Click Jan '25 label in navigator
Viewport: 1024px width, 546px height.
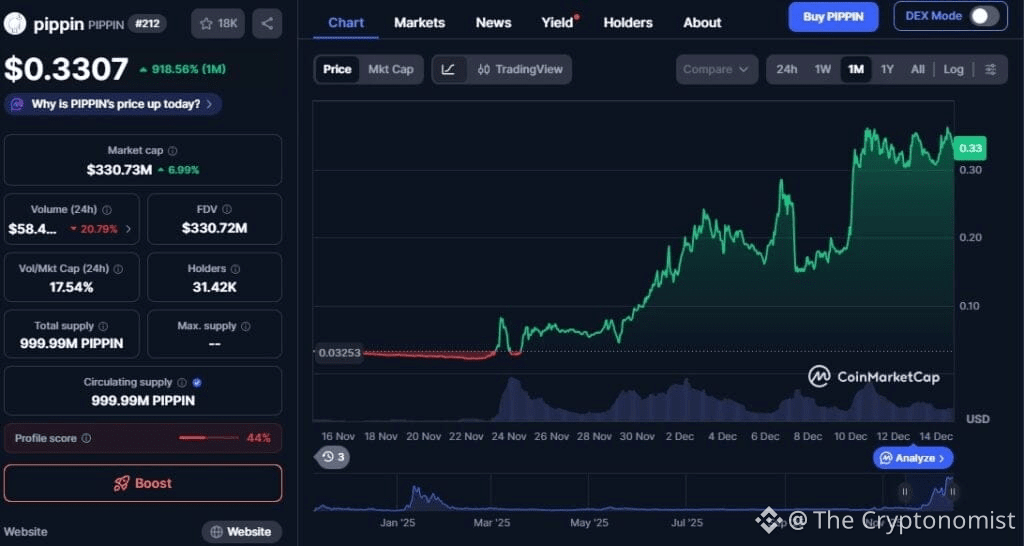pyautogui.click(x=398, y=522)
